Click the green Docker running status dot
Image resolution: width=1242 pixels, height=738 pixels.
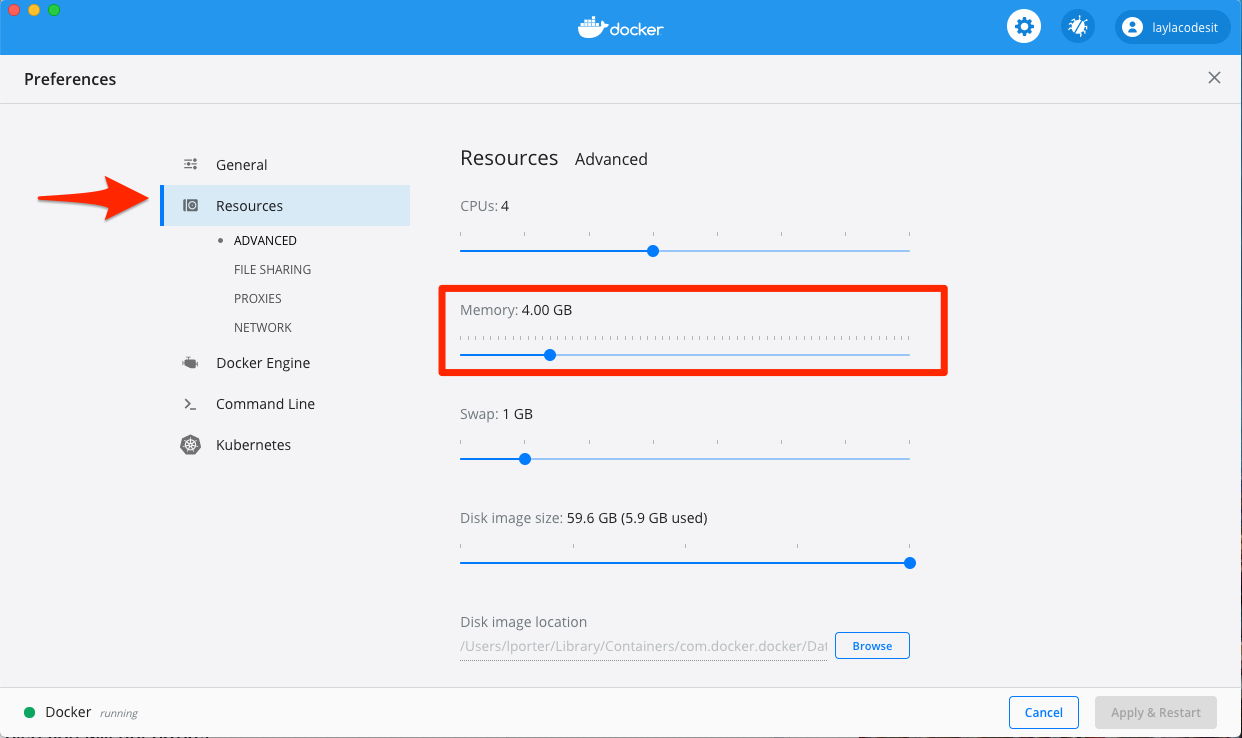(x=30, y=712)
